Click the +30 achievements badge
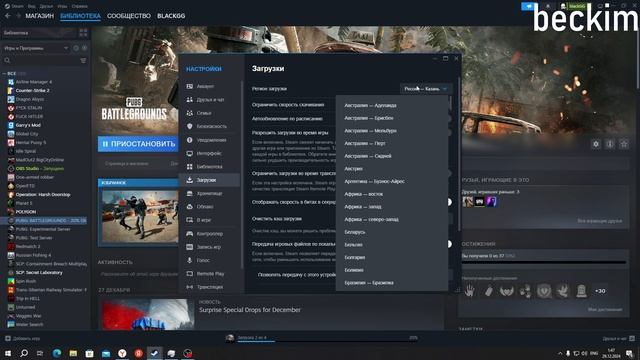 (600, 291)
